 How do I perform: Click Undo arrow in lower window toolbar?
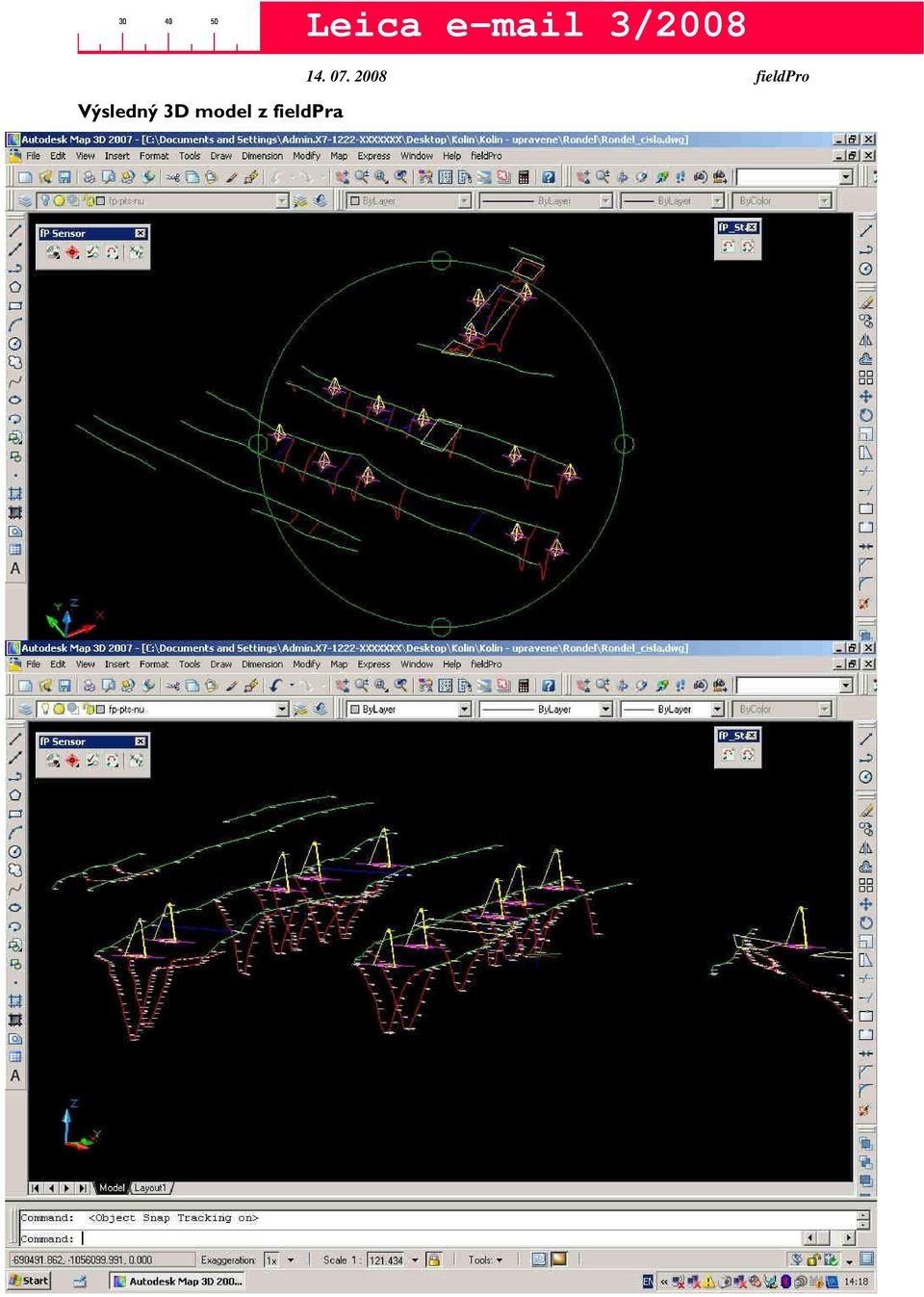(x=276, y=686)
